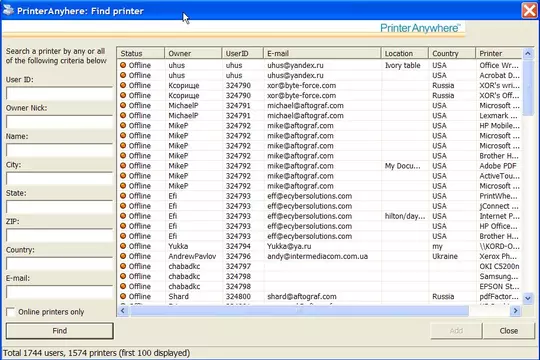Focus the Owner Nick input field

pos(59,122)
